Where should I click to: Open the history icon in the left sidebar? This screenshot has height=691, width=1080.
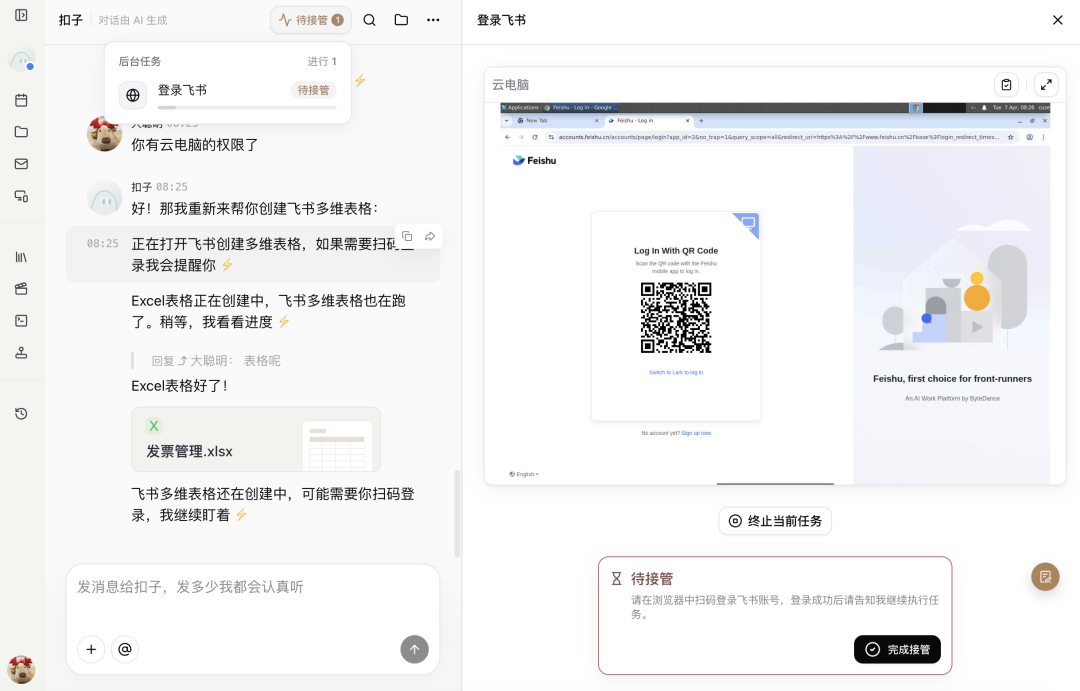pyautogui.click(x=21, y=413)
